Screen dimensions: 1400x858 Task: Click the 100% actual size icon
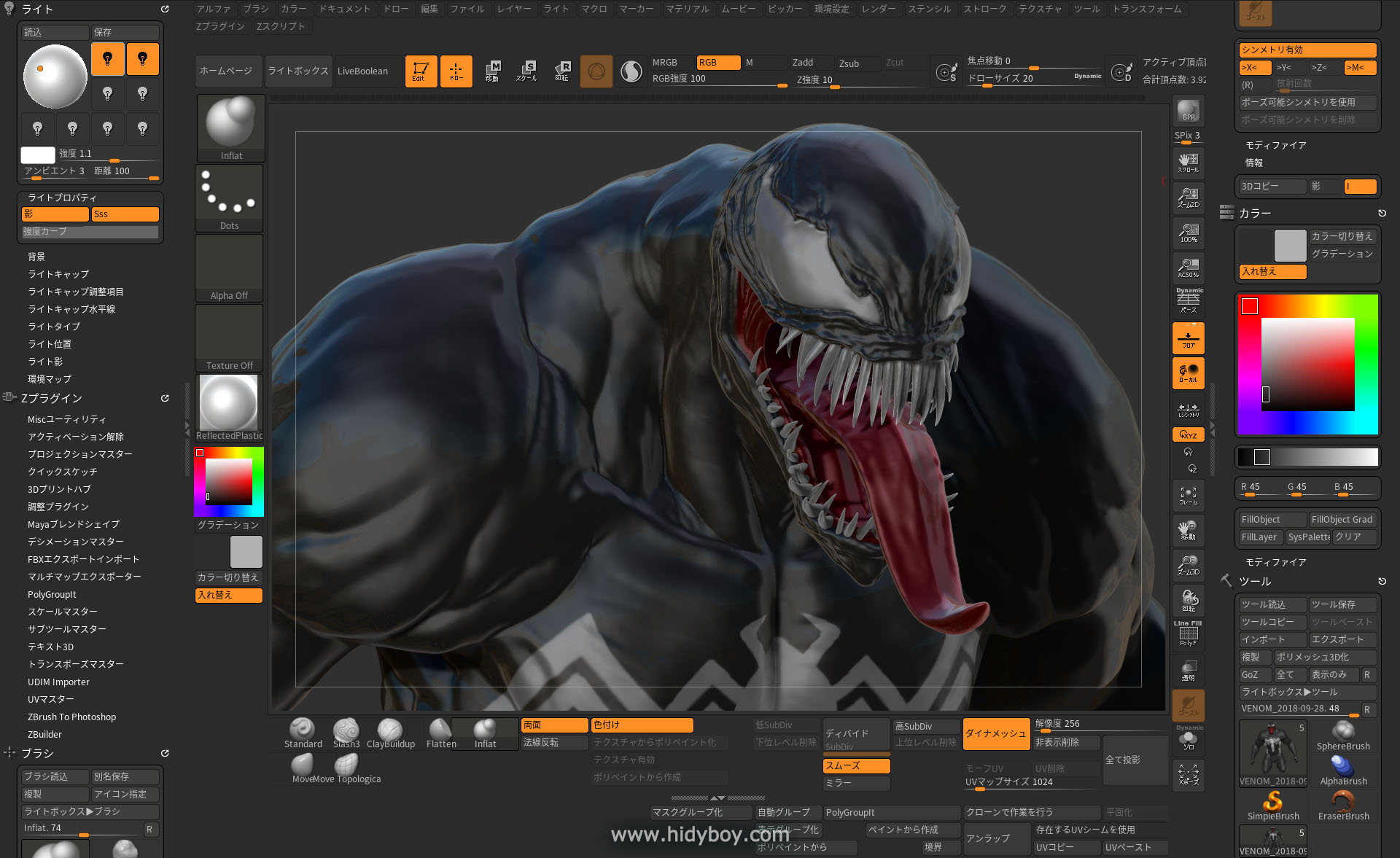1188,233
